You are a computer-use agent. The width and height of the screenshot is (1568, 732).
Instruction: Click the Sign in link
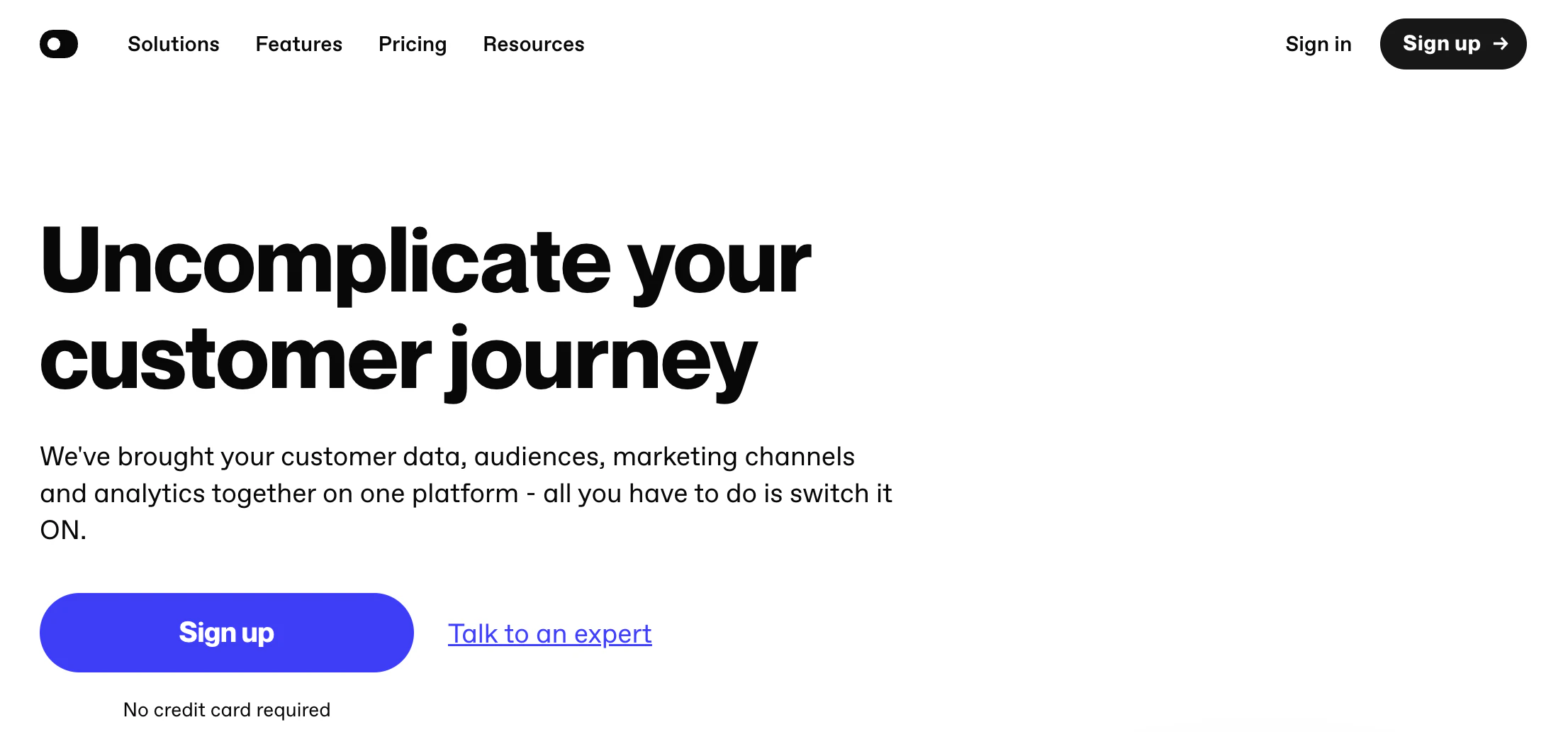click(1318, 44)
